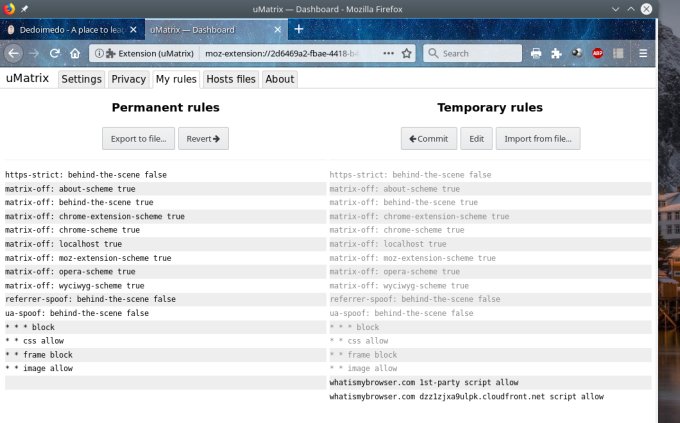Bookmark this page with the star
This screenshot has height=423, width=680.
click(406, 53)
